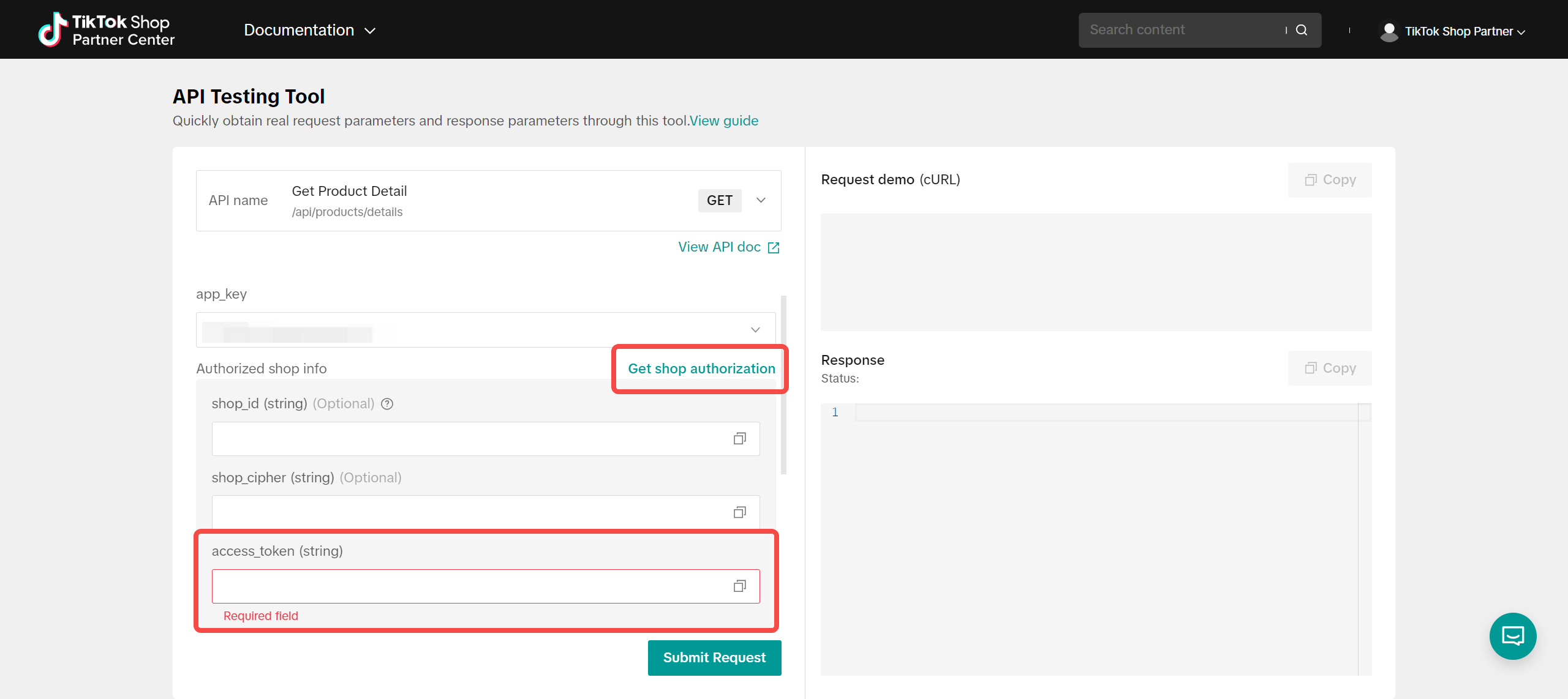
Task: Expand the Documentation menu
Action: click(x=309, y=30)
